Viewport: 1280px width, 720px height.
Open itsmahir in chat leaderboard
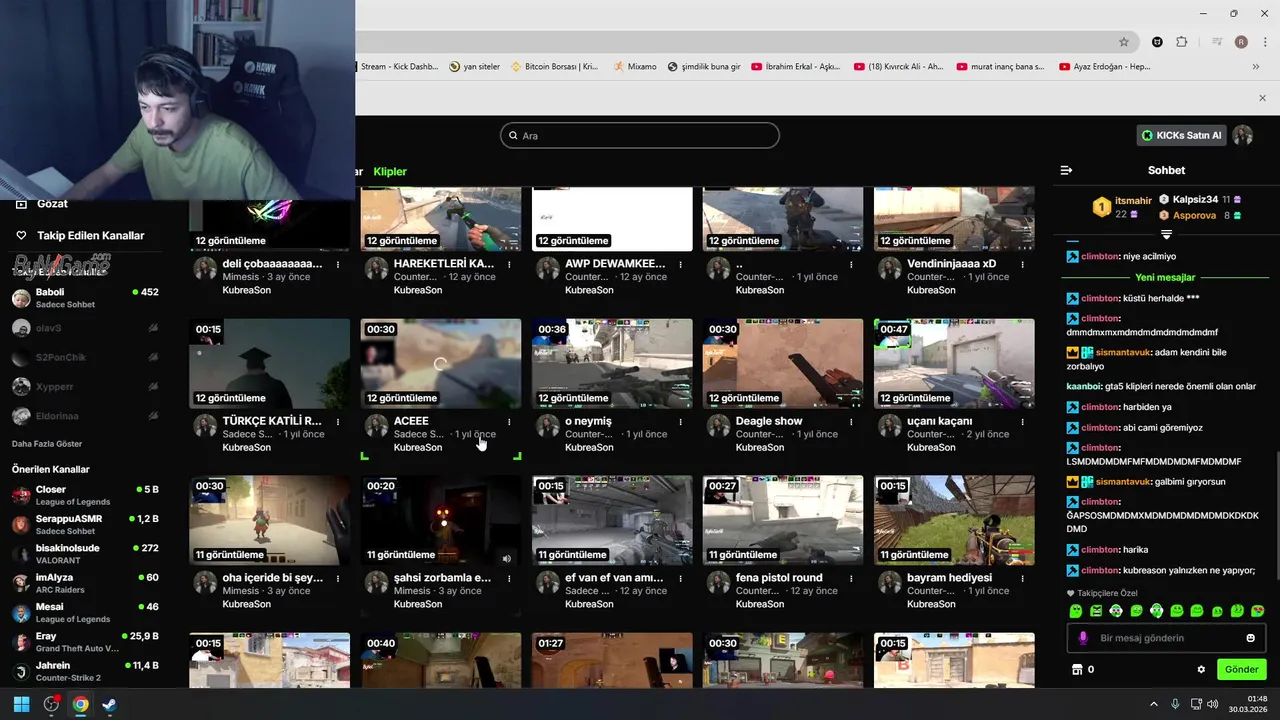click(1134, 201)
